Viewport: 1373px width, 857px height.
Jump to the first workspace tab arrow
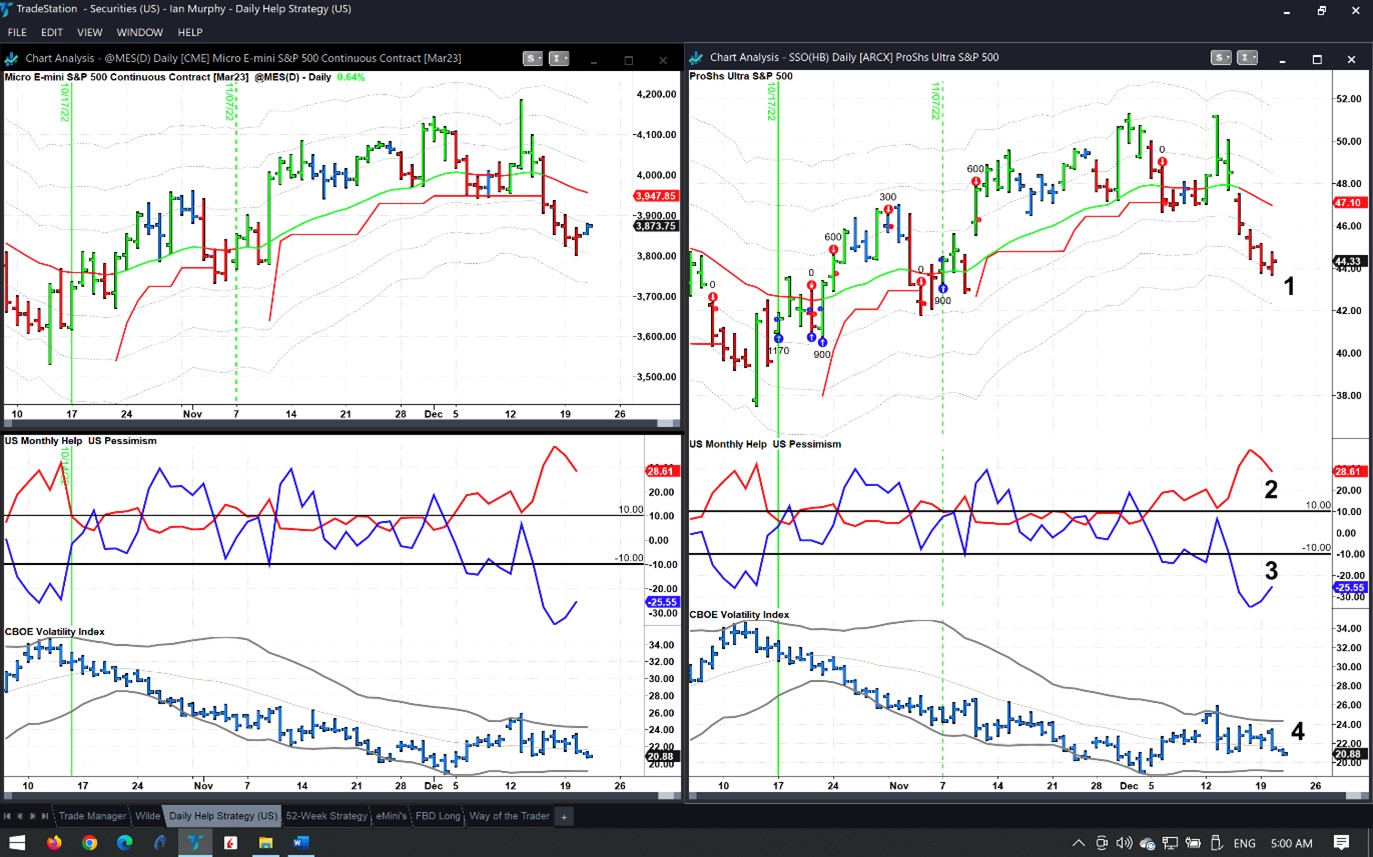pos(8,816)
